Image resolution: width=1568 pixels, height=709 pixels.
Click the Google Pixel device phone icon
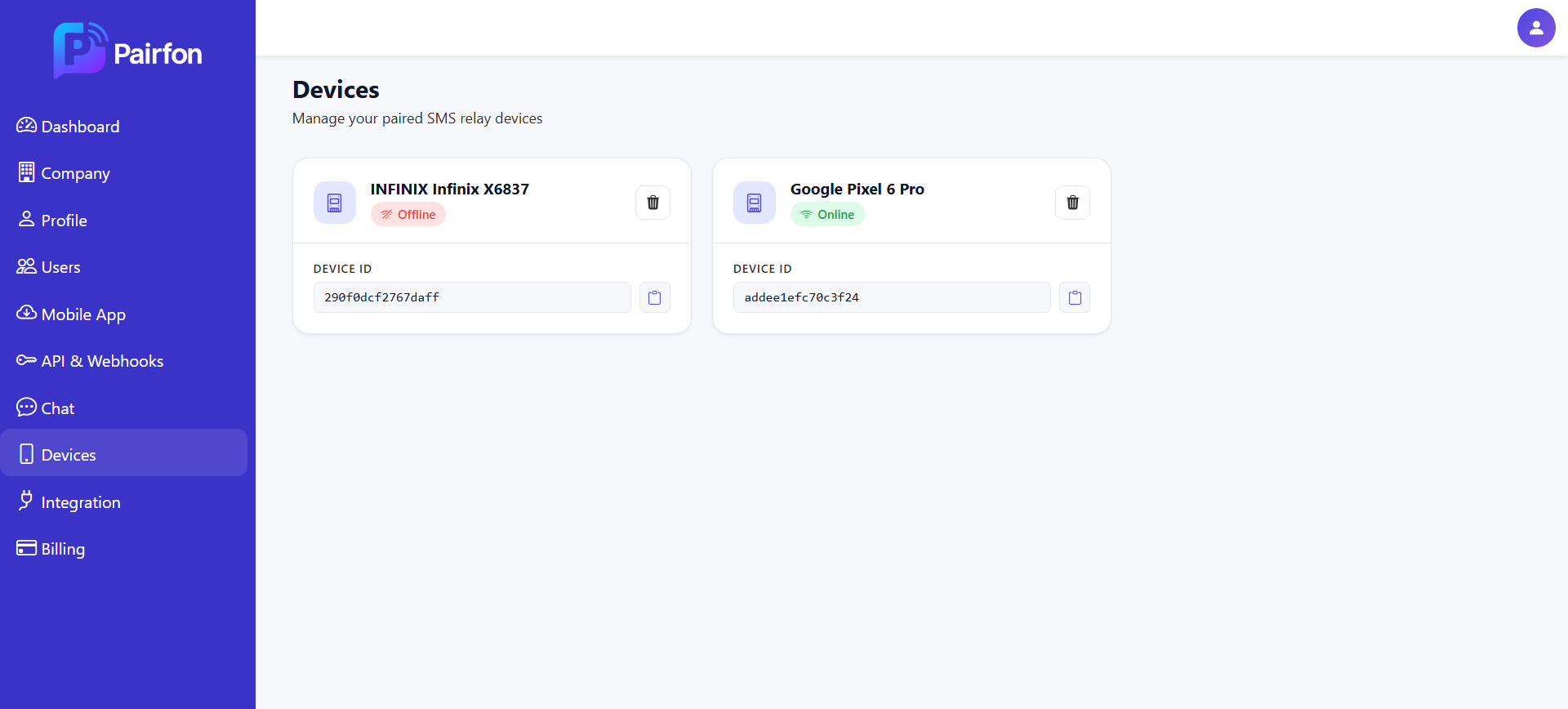coord(754,203)
